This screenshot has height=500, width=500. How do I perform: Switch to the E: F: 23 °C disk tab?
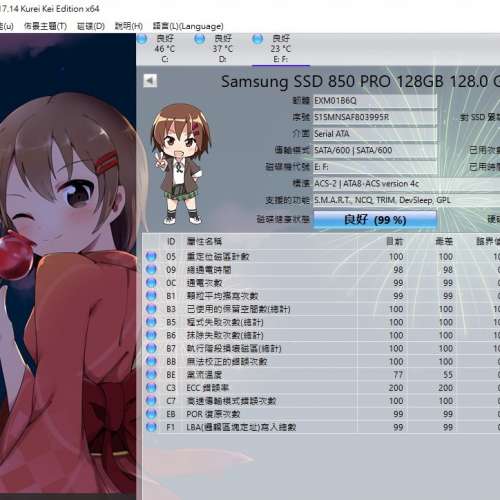(x=281, y=49)
